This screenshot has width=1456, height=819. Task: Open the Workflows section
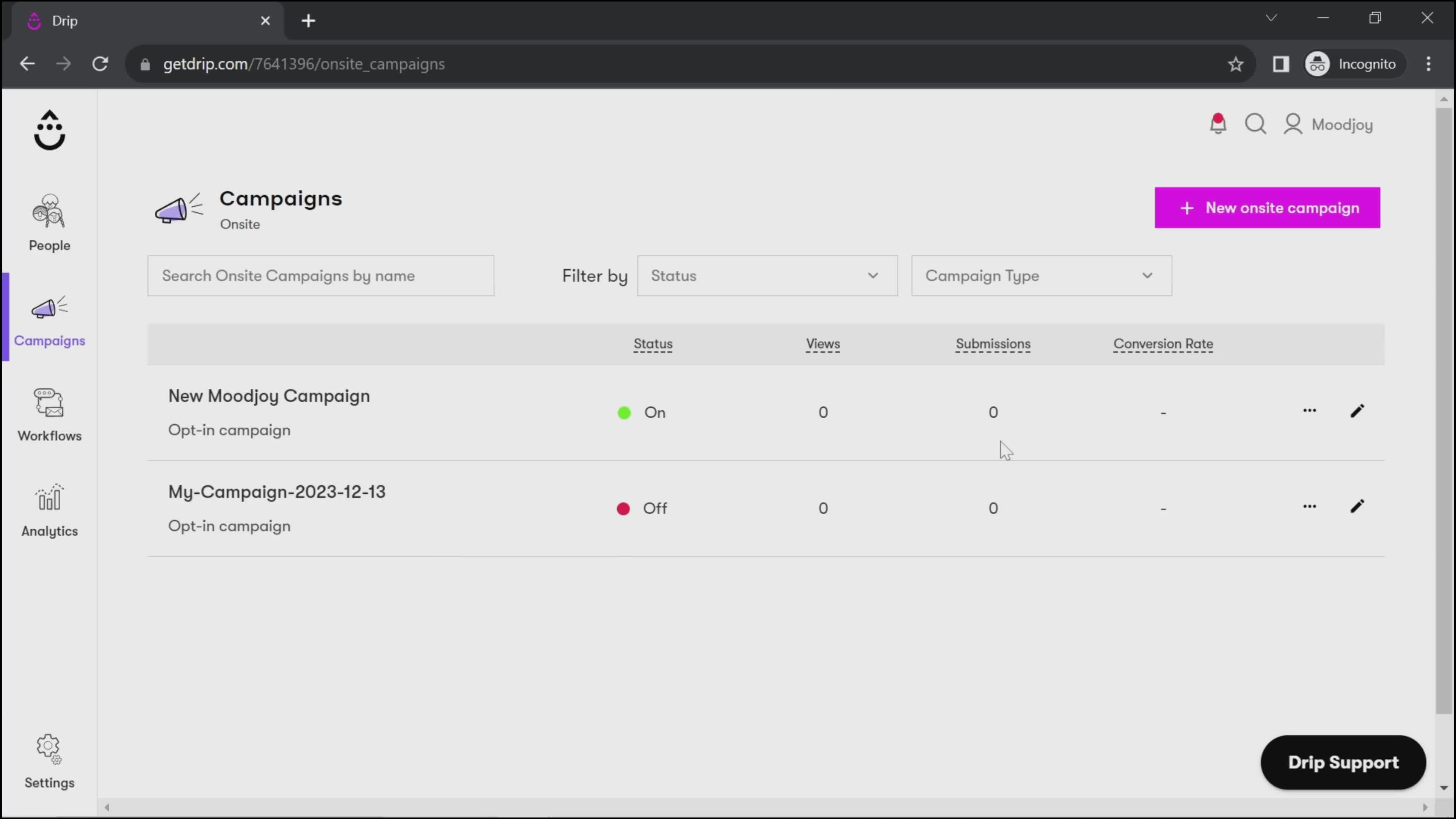point(50,416)
